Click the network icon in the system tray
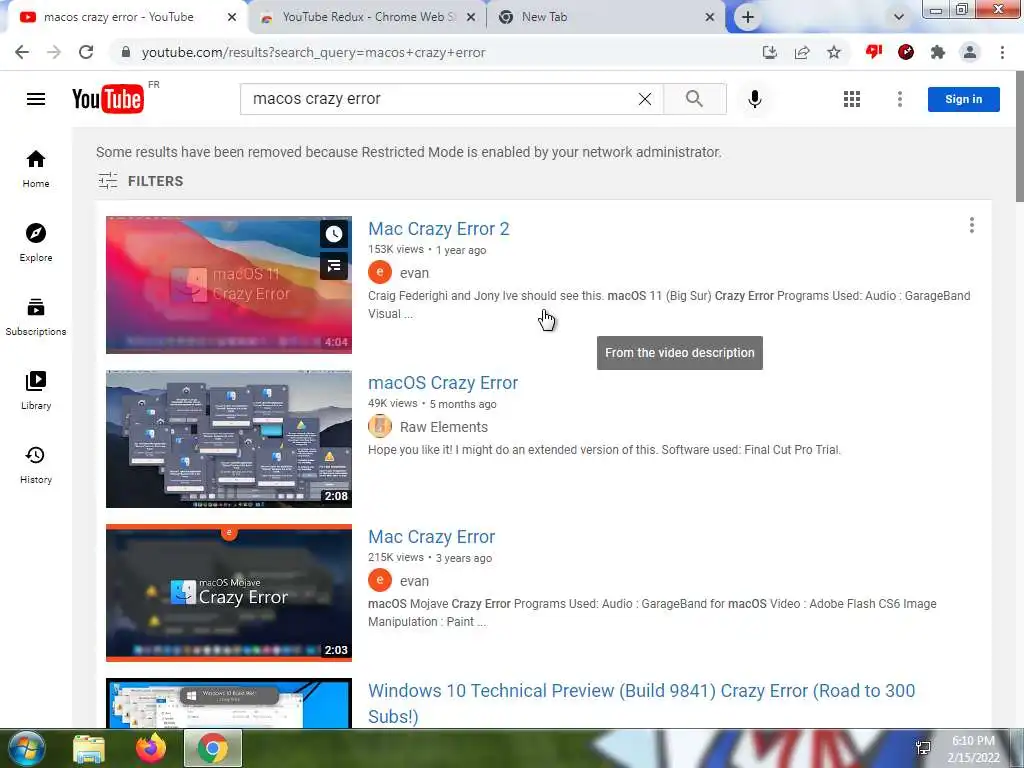 click(x=923, y=748)
